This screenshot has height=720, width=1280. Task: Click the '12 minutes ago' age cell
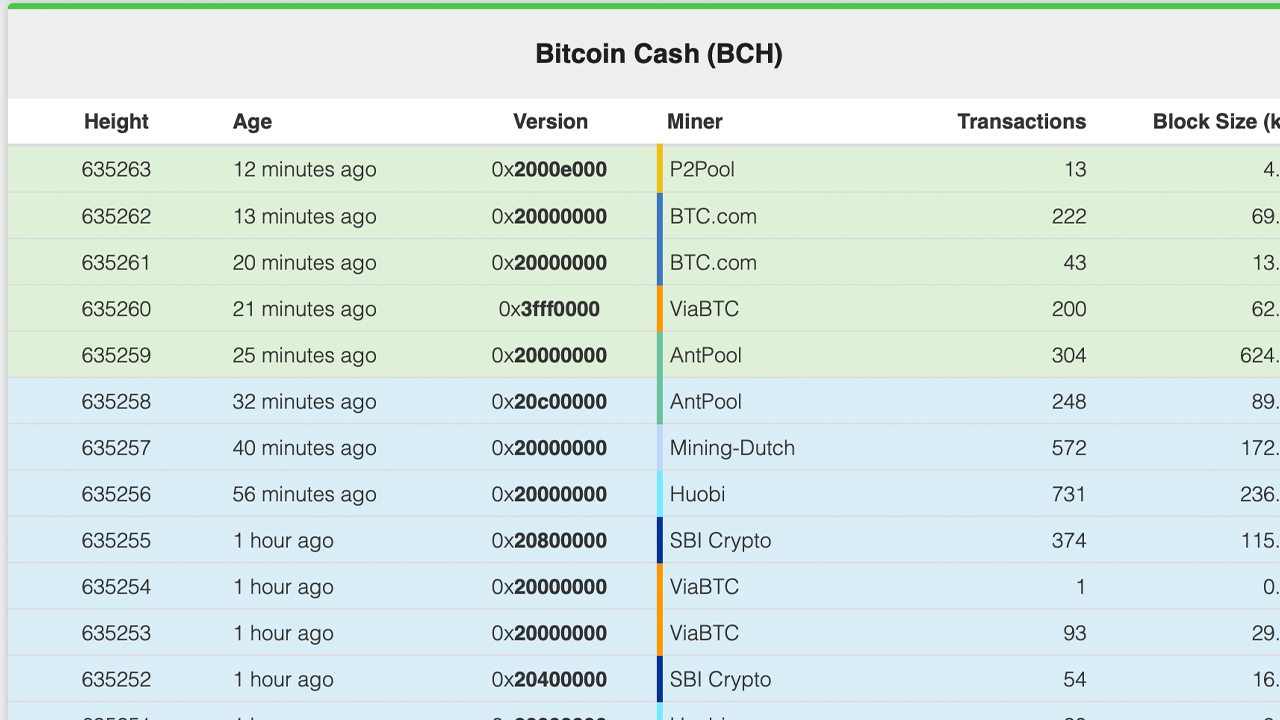(305, 169)
